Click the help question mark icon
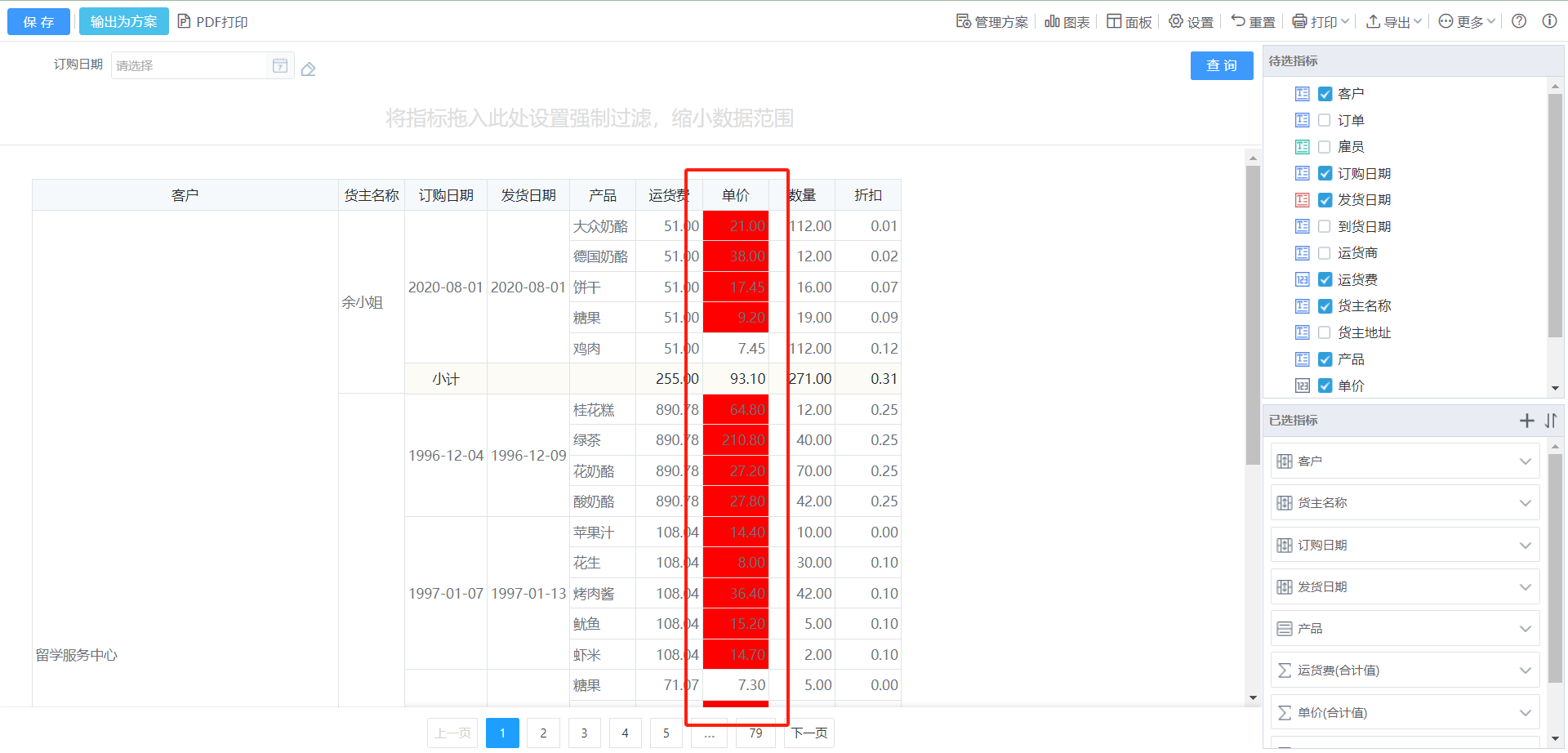Screen dimensions: 1568x753 (1519, 21)
